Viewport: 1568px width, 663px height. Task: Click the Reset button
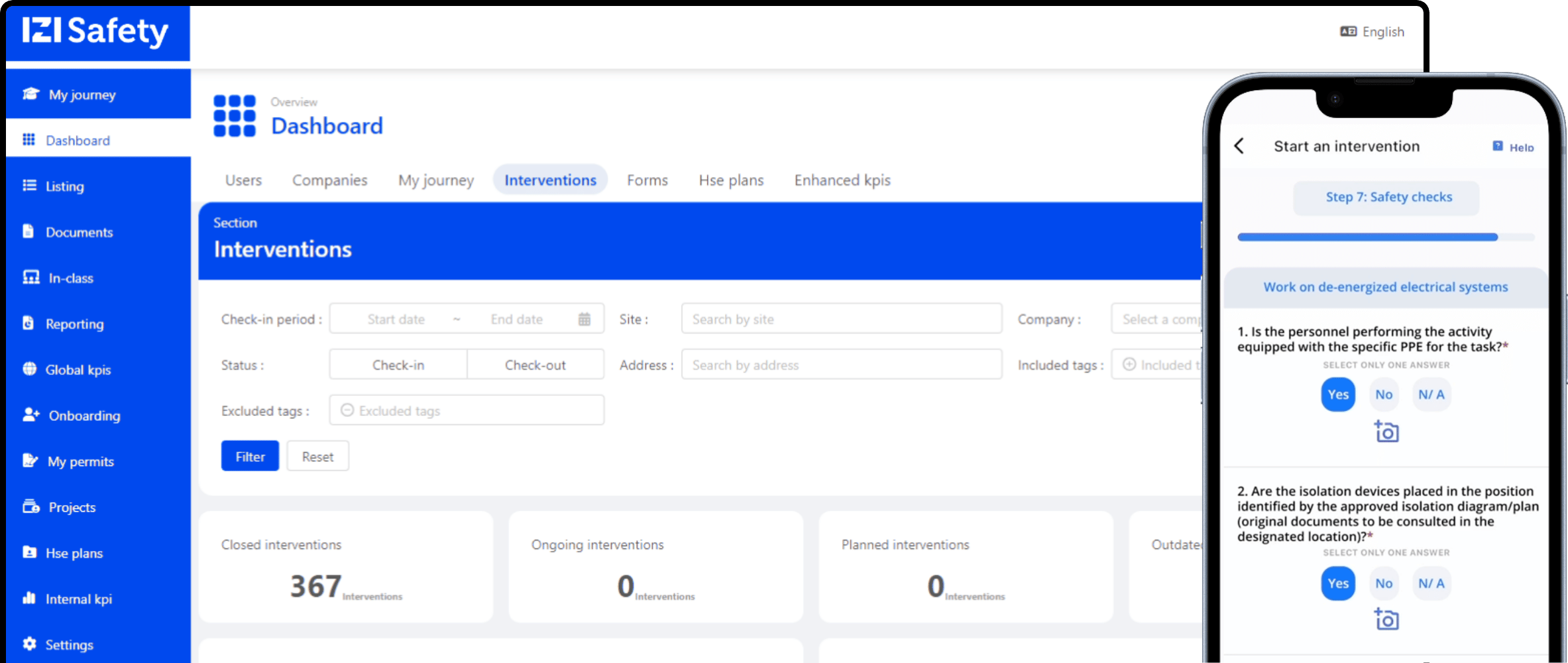317,456
